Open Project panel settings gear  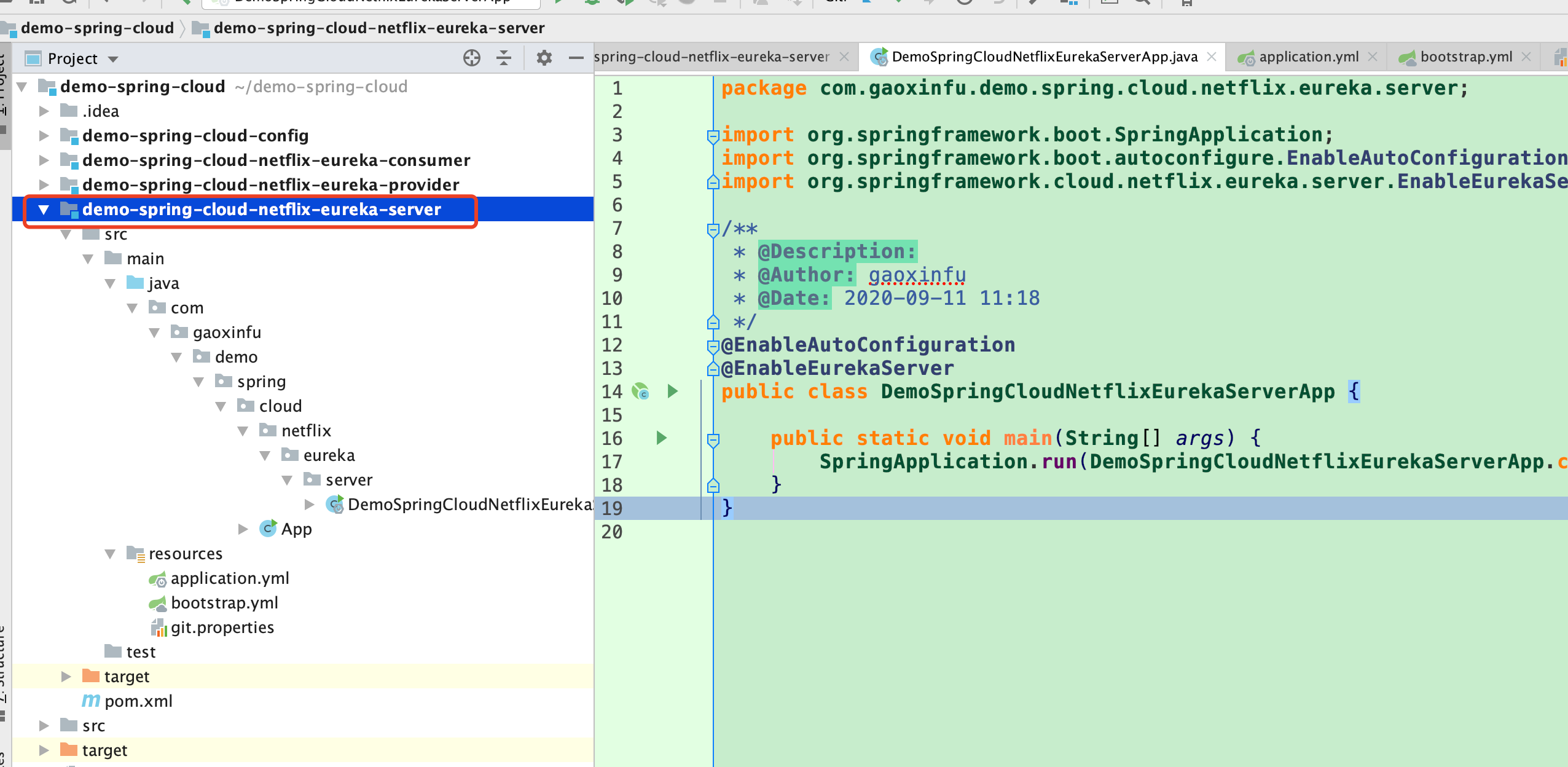pos(544,58)
